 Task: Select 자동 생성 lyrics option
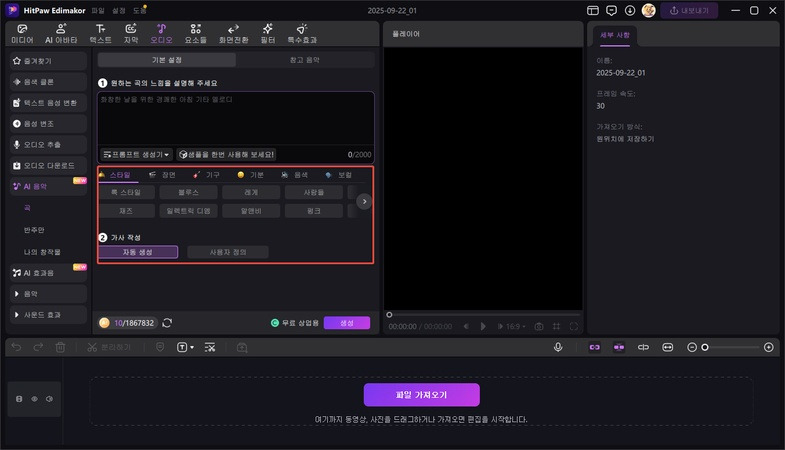[138, 252]
